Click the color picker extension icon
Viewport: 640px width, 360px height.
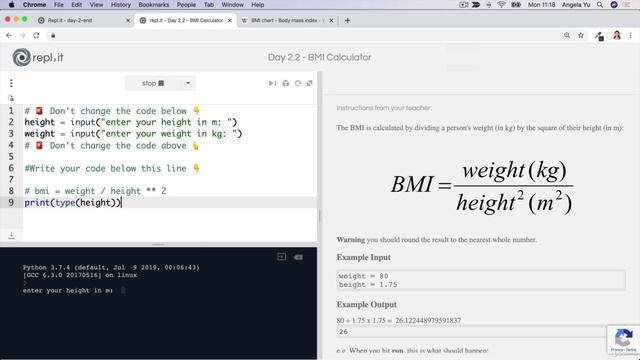point(599,36)
